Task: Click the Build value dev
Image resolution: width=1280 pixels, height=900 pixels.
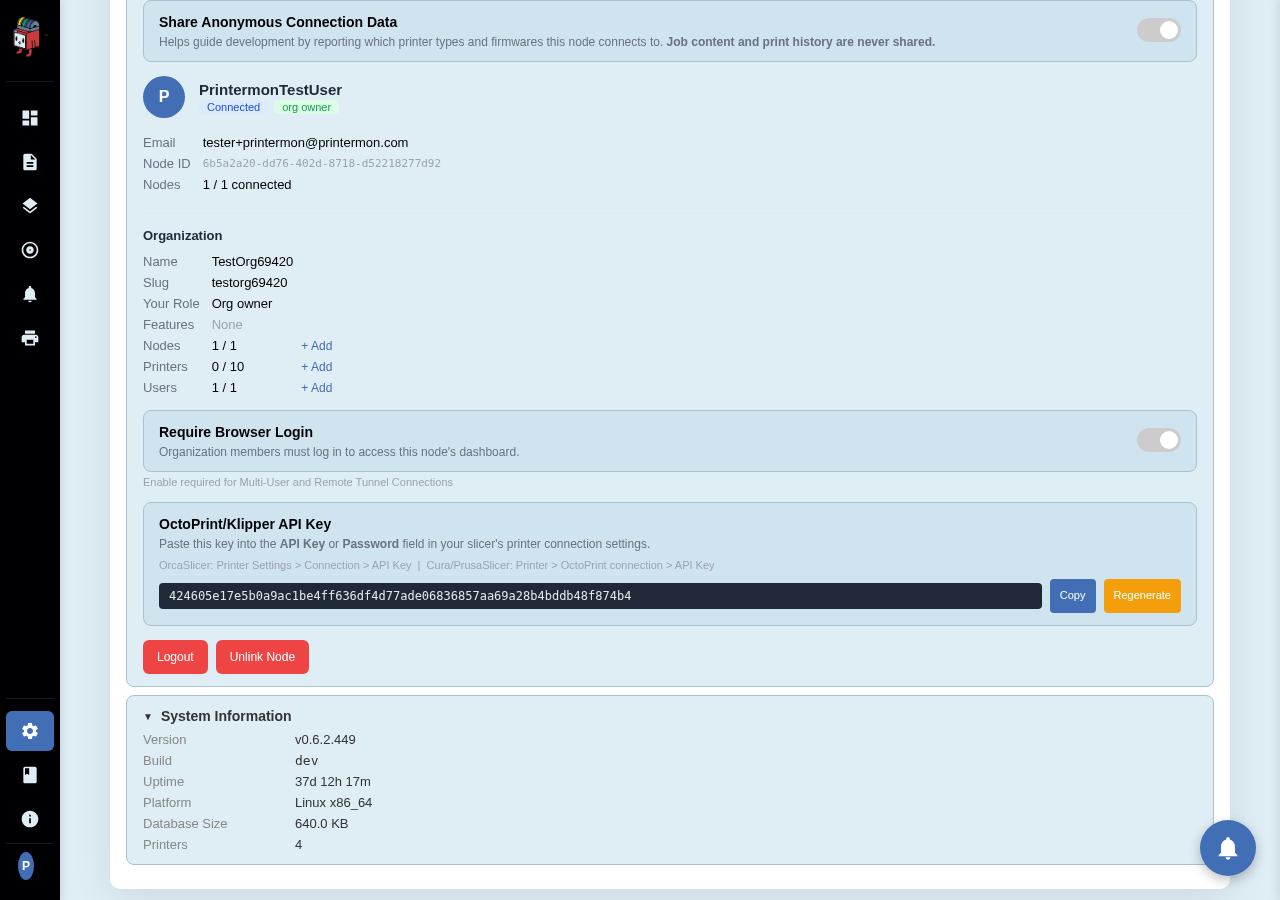Action: coord(307,761)
